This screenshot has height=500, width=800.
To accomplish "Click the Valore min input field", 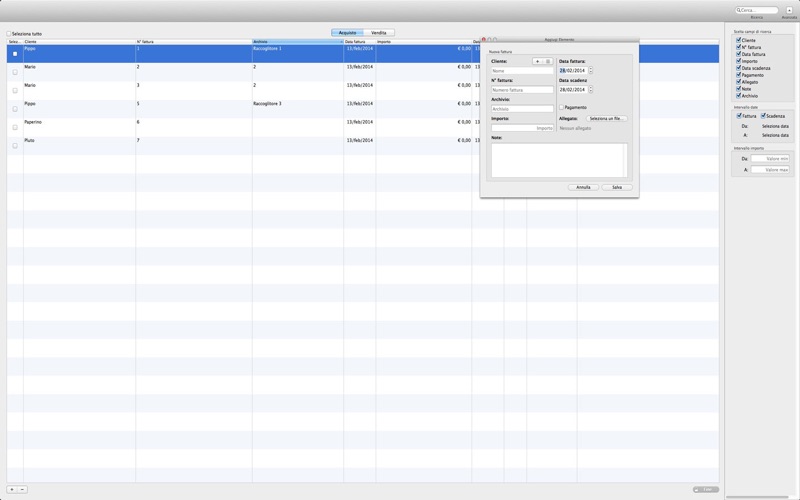I will pos(770,159).
